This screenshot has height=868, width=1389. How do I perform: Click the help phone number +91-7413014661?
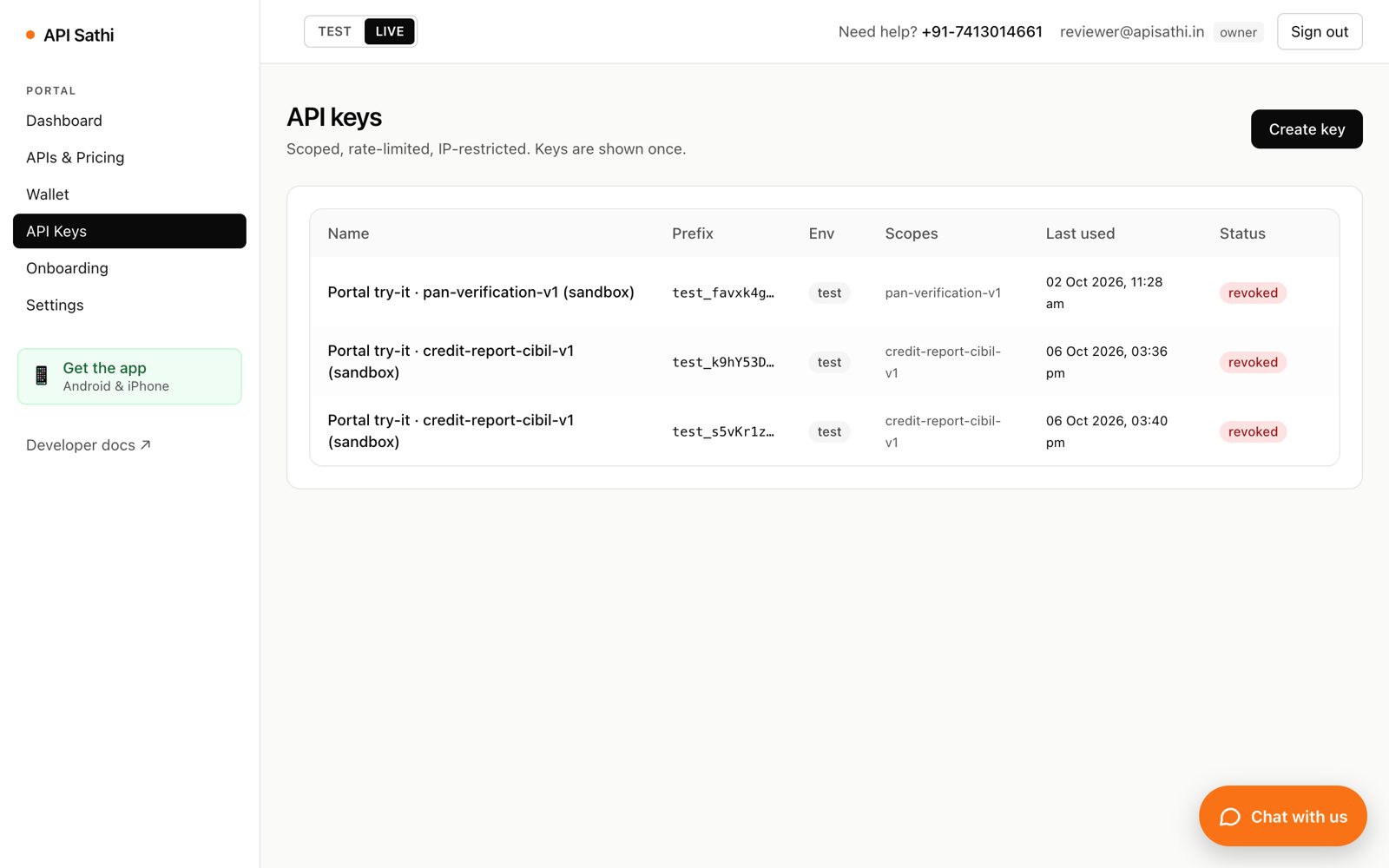[x=982, y=31]
